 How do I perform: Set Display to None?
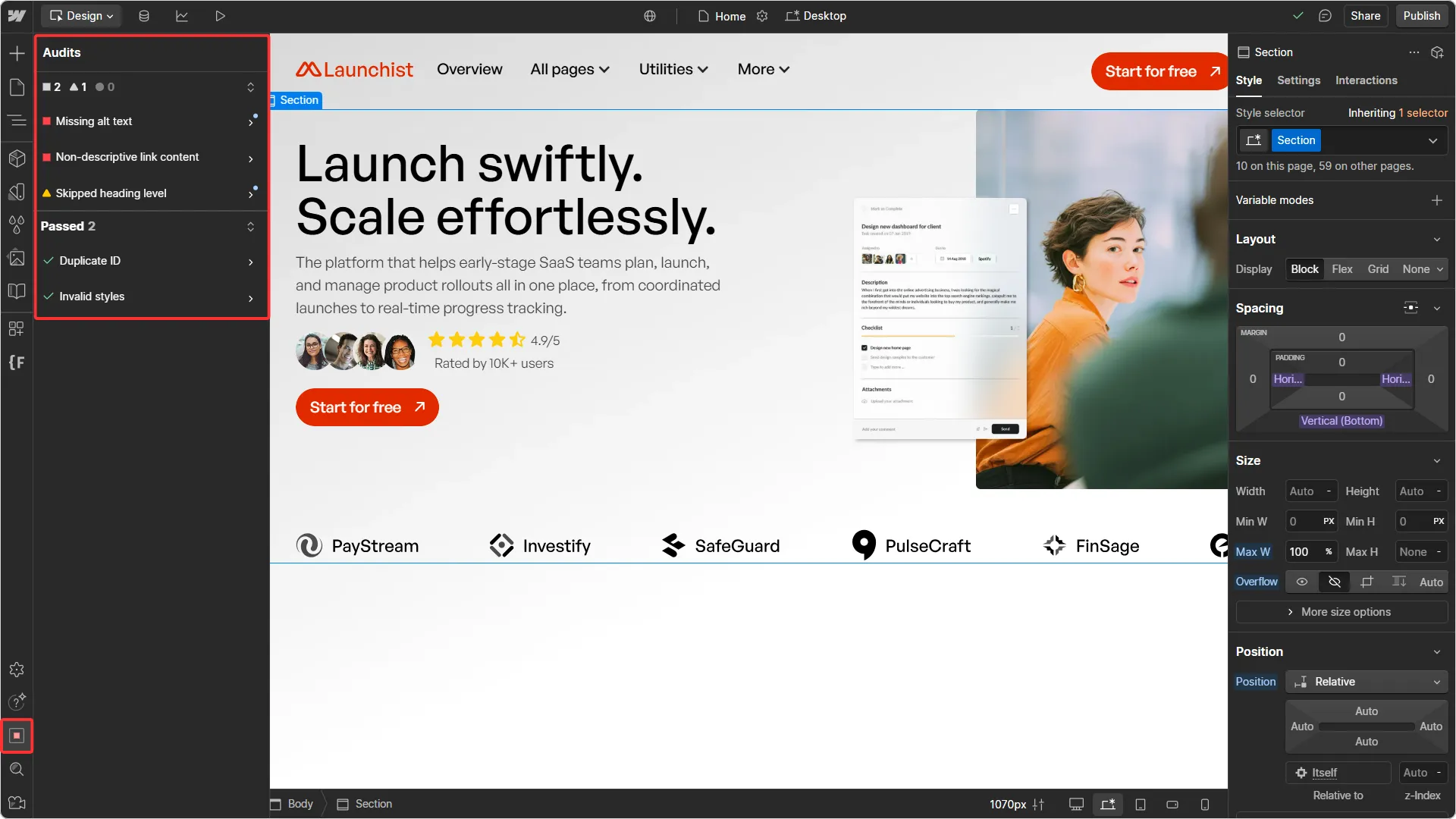point(1416,269)
